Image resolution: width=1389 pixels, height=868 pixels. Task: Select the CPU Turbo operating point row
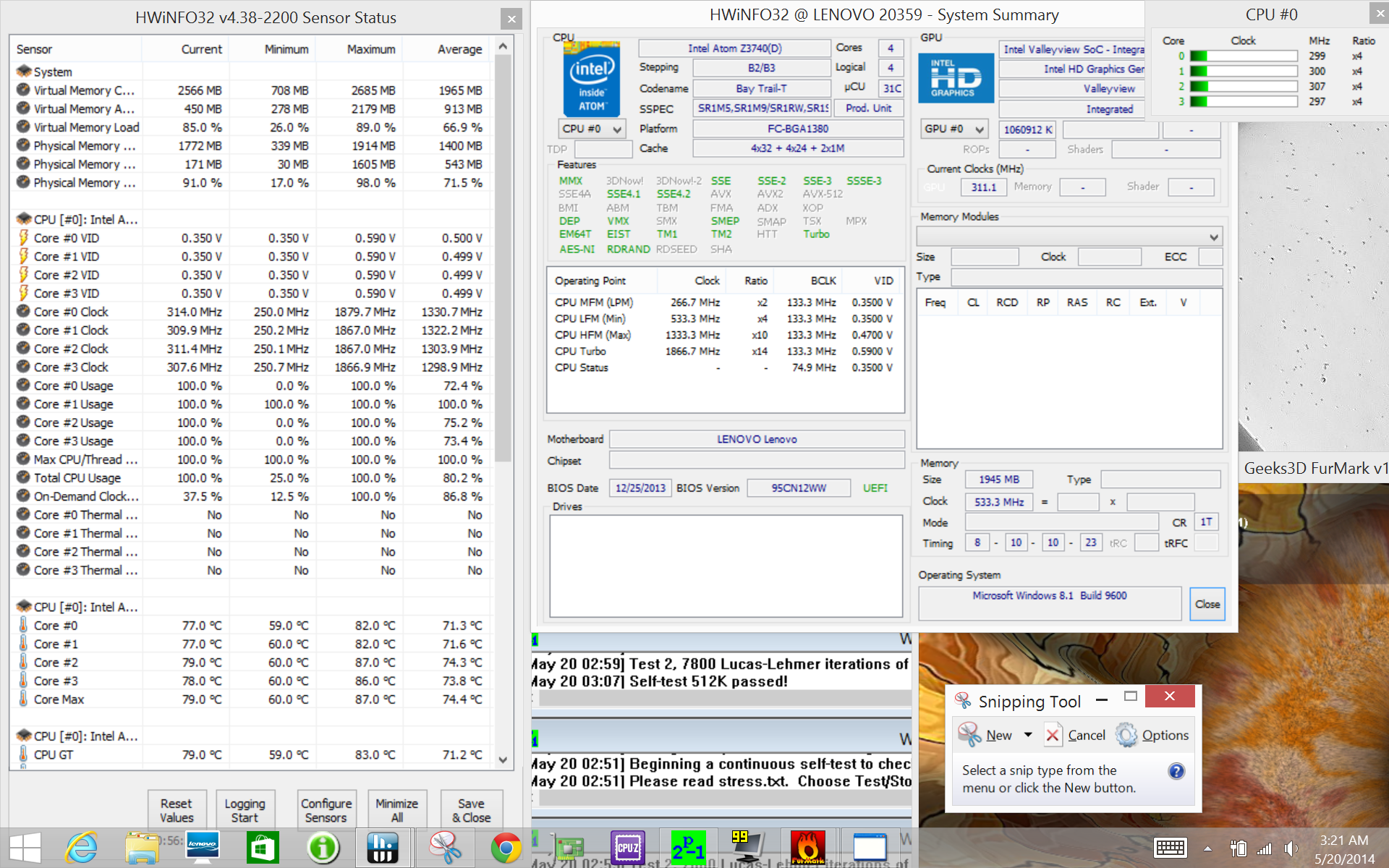point(724,351)
